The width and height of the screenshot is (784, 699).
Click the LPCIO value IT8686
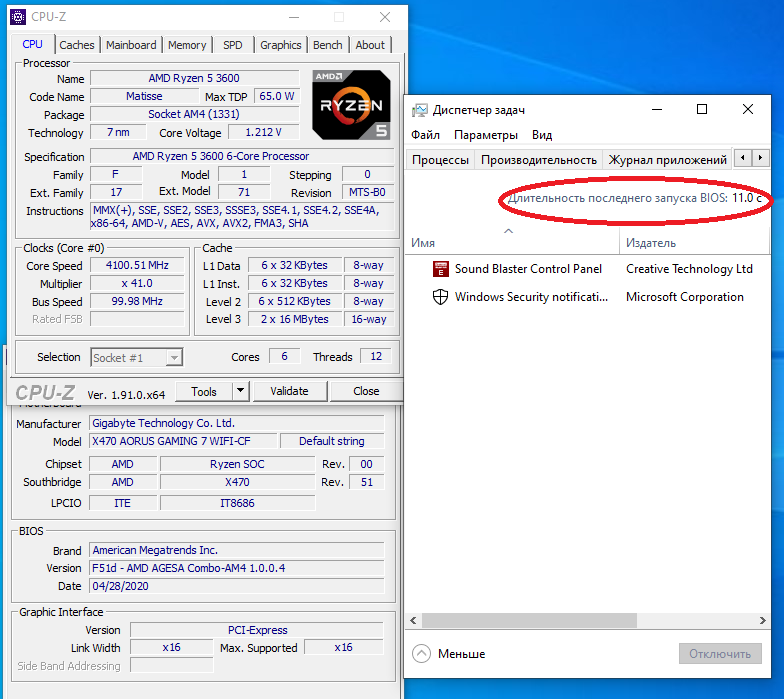[238, 504]
